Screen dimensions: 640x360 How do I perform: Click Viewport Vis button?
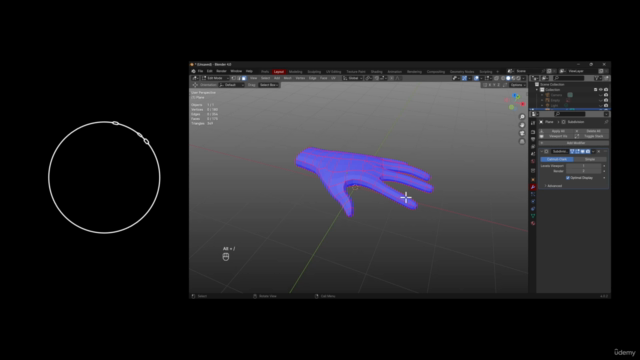[x=555, y=136]
